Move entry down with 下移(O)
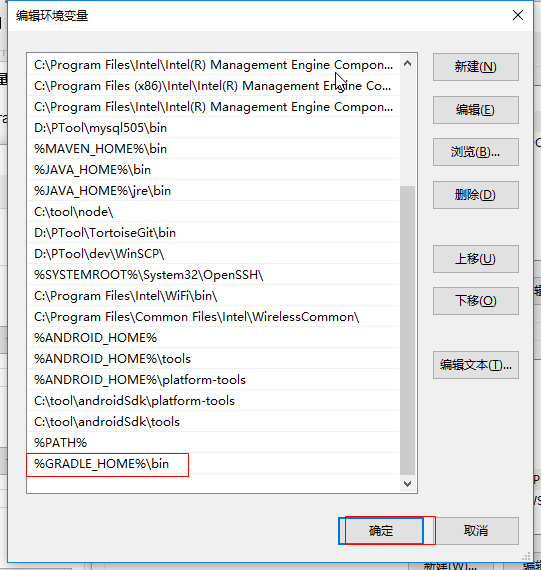Screen dimensions: 541x570 [x=476, y=301]
